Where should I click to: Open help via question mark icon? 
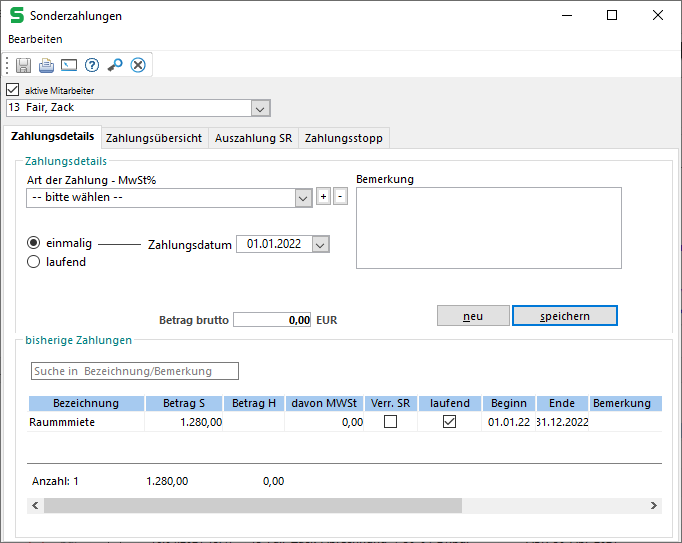(92, 66)
